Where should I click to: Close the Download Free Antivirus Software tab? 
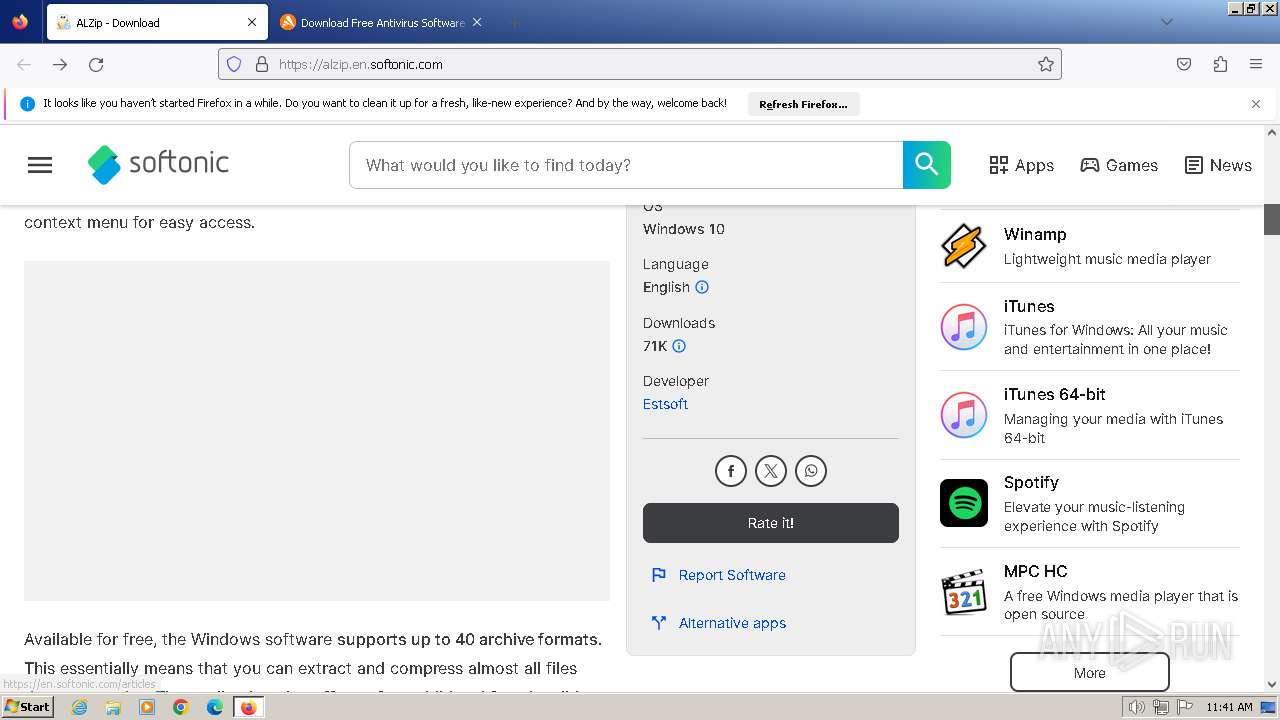coord(477,22)
